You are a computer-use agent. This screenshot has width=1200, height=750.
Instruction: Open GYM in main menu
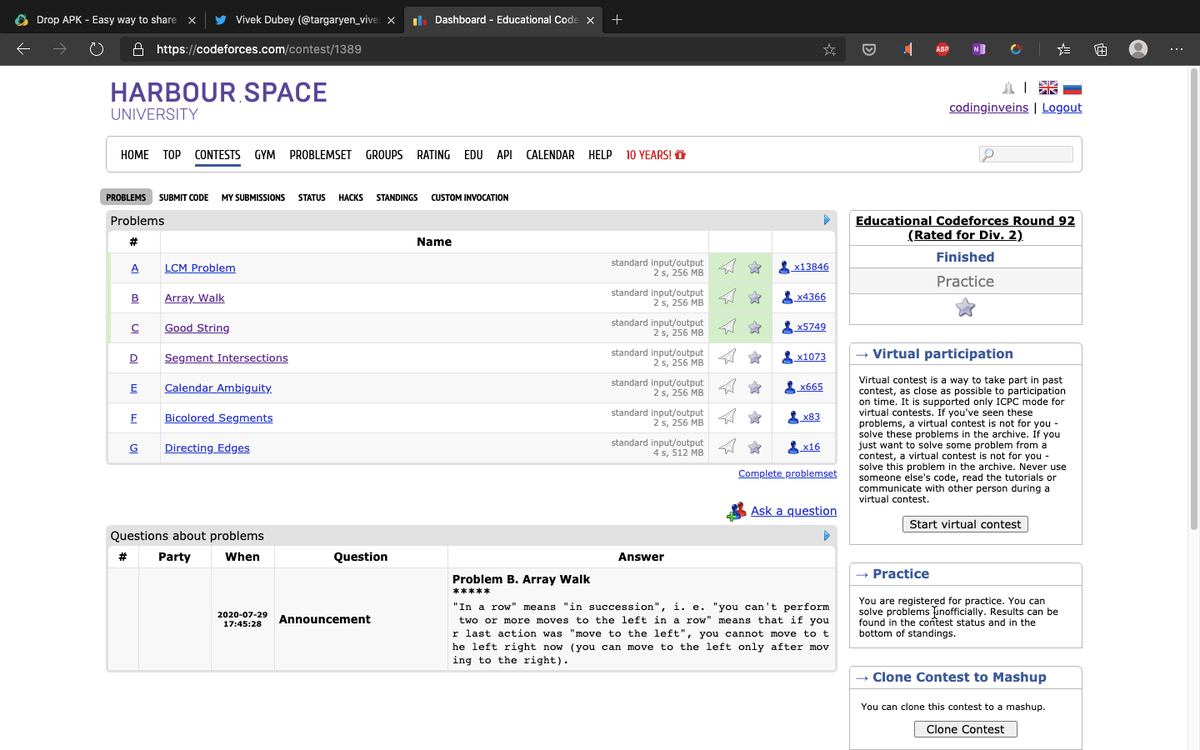click(265, 155)
